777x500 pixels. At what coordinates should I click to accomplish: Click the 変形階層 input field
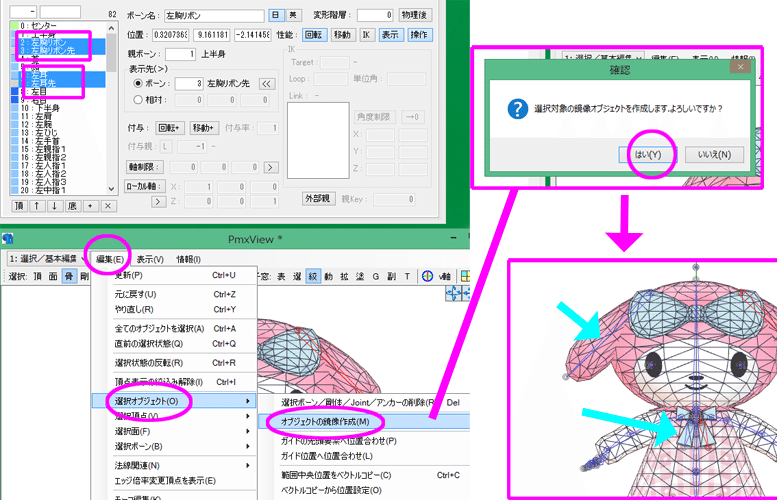tap(375, 15)
